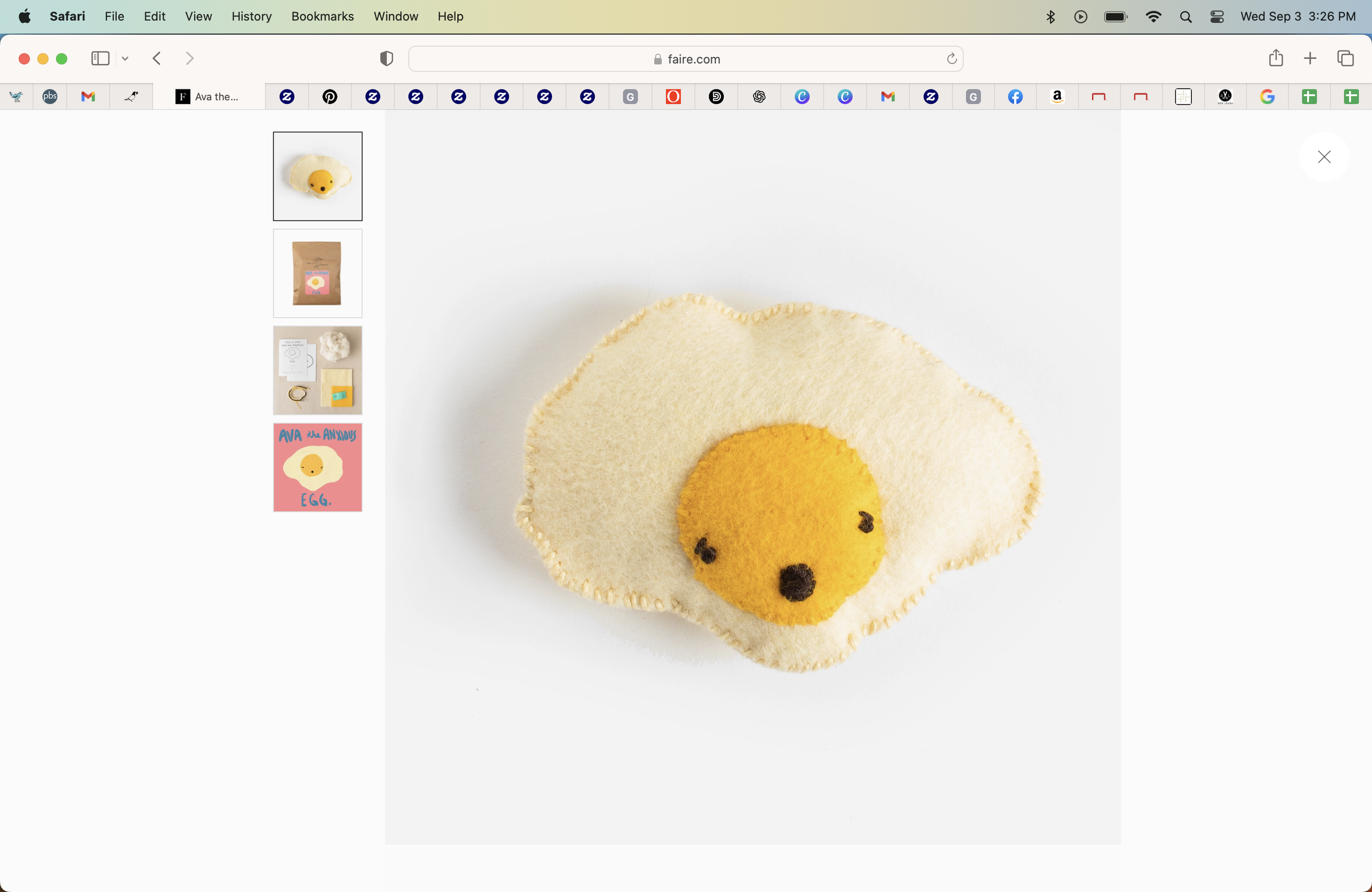Open Spotlight search in menu bar
This screenshot has height=892, width=1372.
point(1185,16)
